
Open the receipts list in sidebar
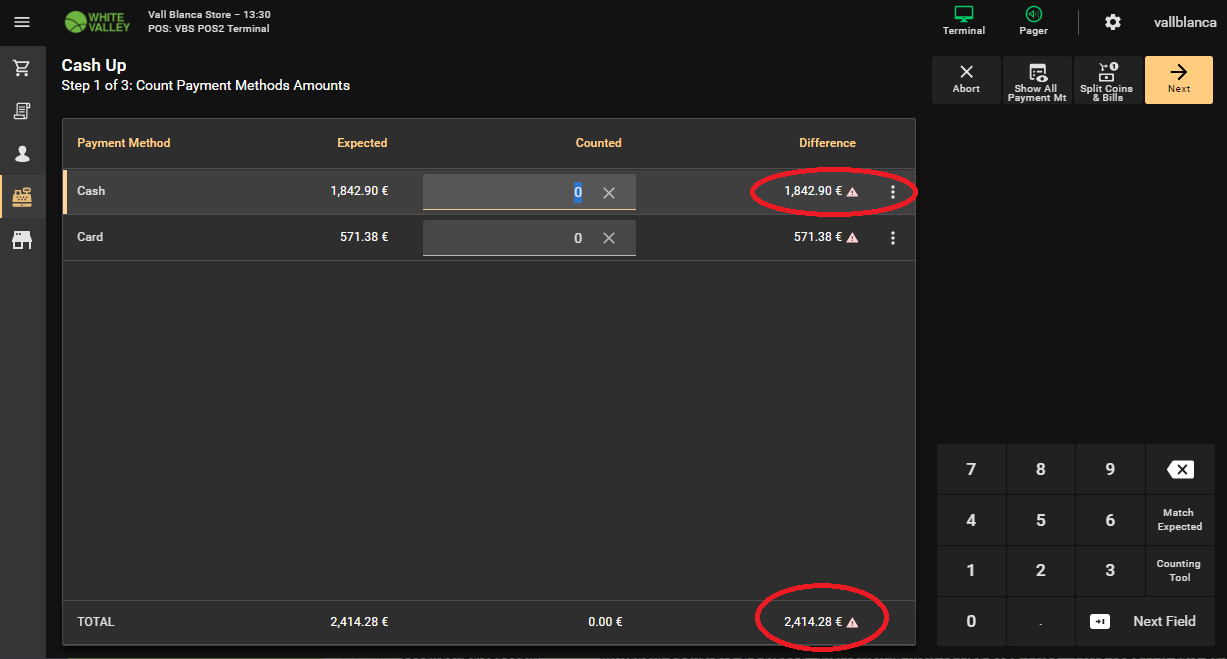[22, 111]
